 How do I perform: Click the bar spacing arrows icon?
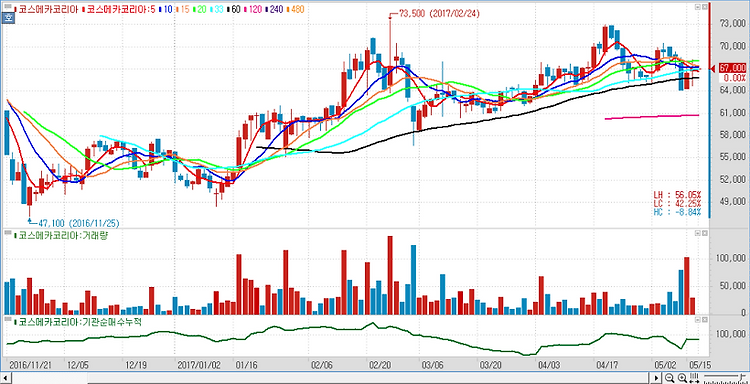pyautogui.click(x=694, y=377)
